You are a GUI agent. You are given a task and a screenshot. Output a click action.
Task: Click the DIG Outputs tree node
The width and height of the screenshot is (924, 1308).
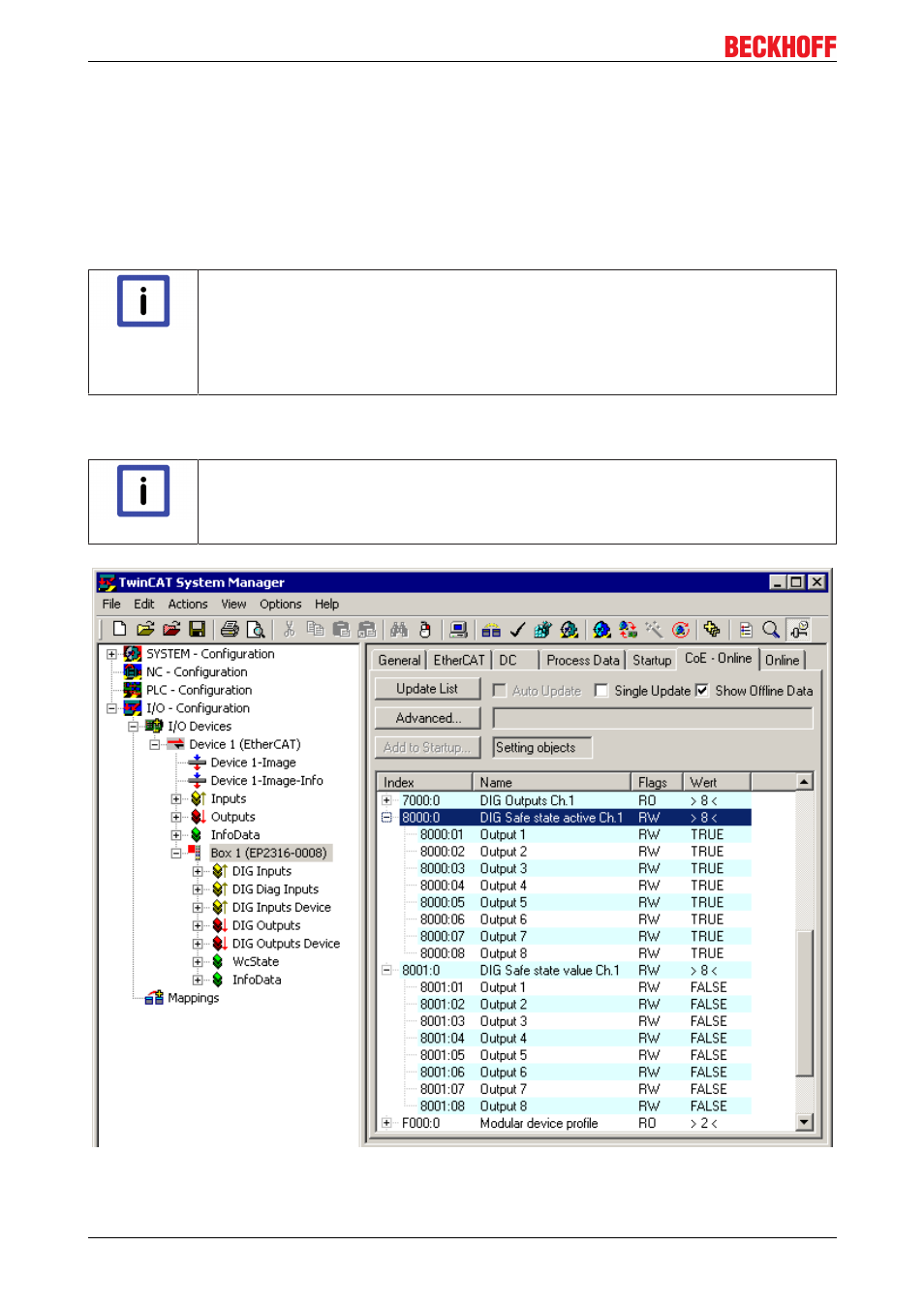click(266, 925)
